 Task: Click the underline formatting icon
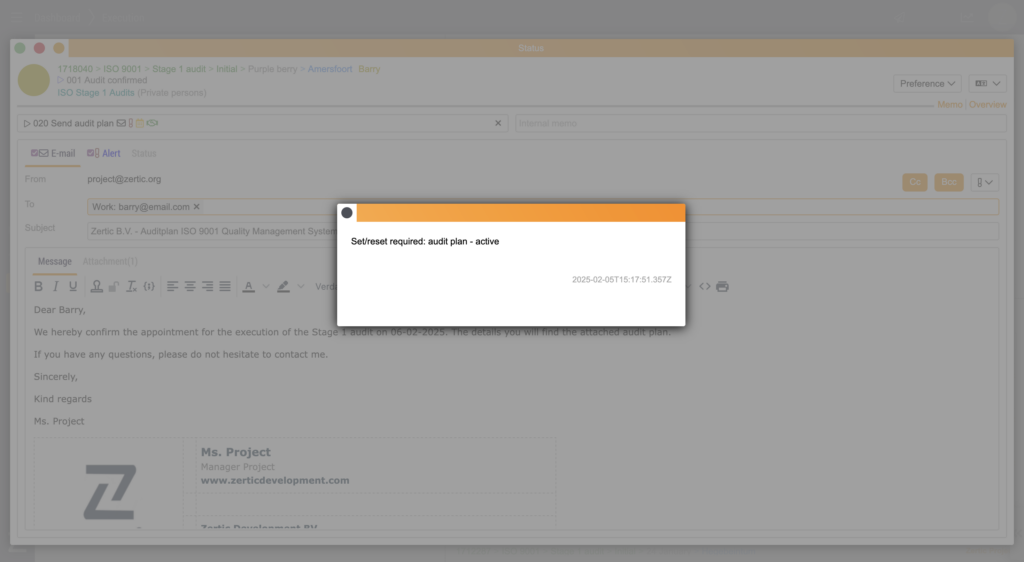(x=73, y=287)
